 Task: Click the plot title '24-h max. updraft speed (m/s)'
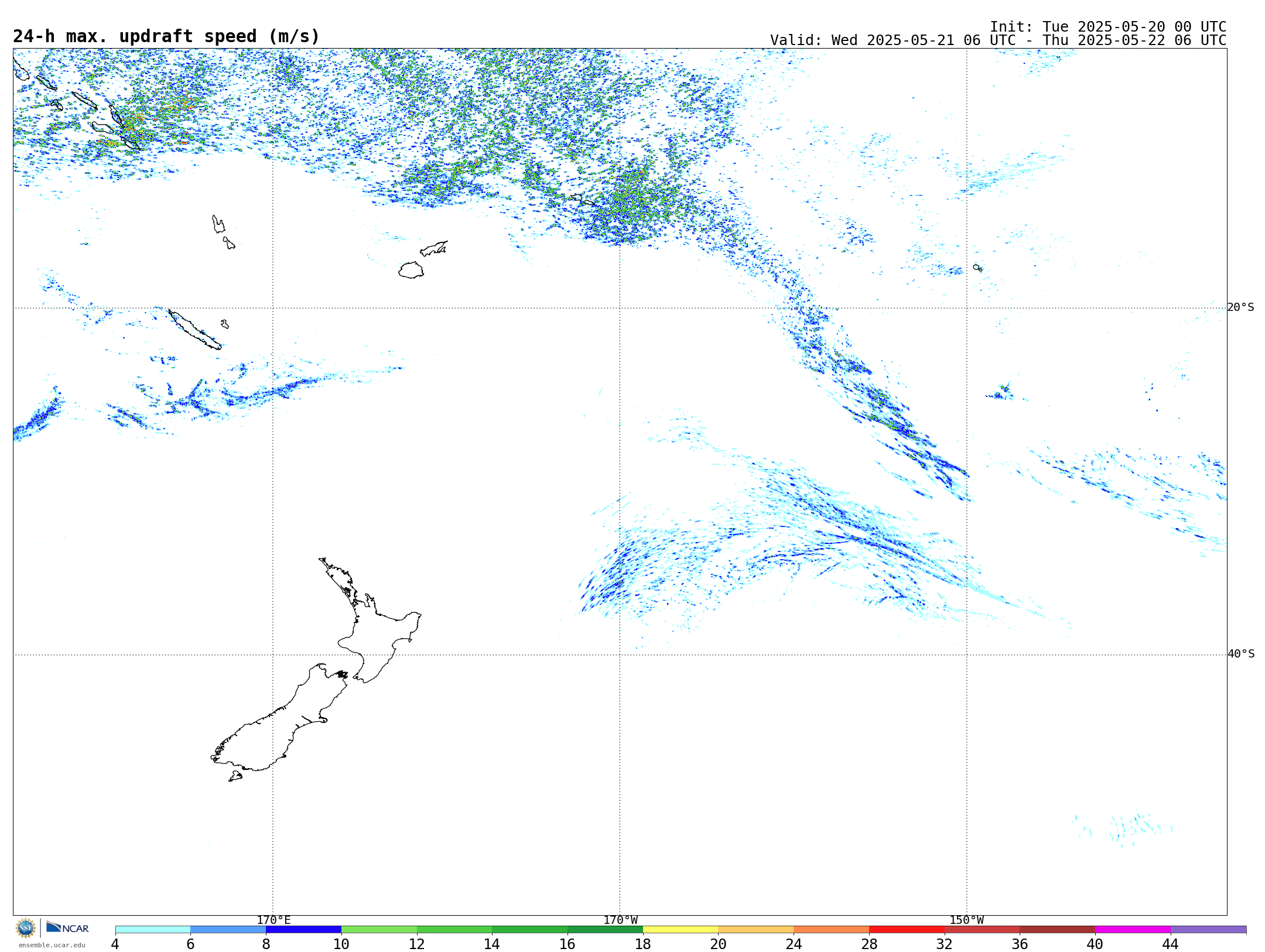[166, 36]
